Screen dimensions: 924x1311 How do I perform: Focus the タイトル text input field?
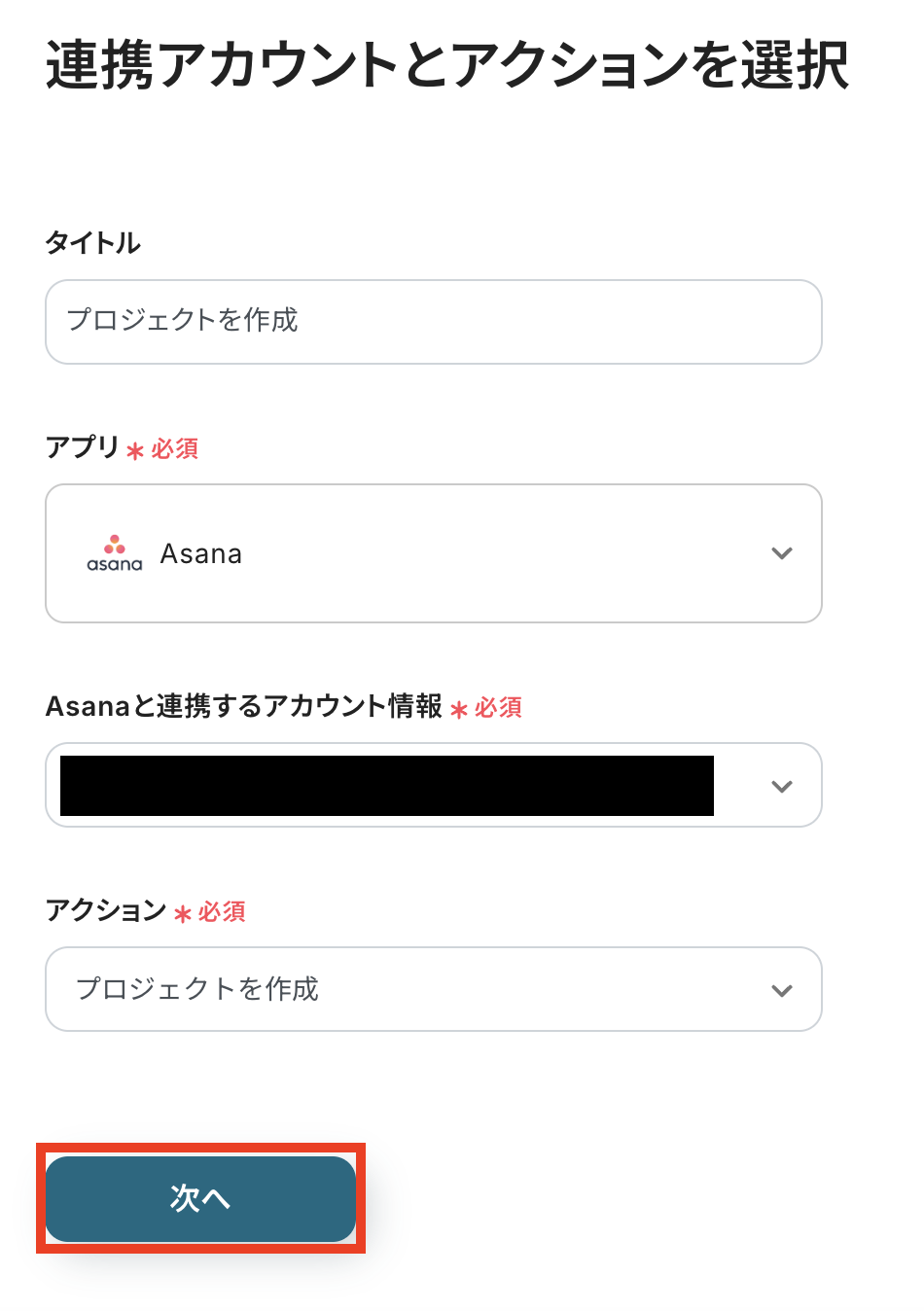point(433,322)
